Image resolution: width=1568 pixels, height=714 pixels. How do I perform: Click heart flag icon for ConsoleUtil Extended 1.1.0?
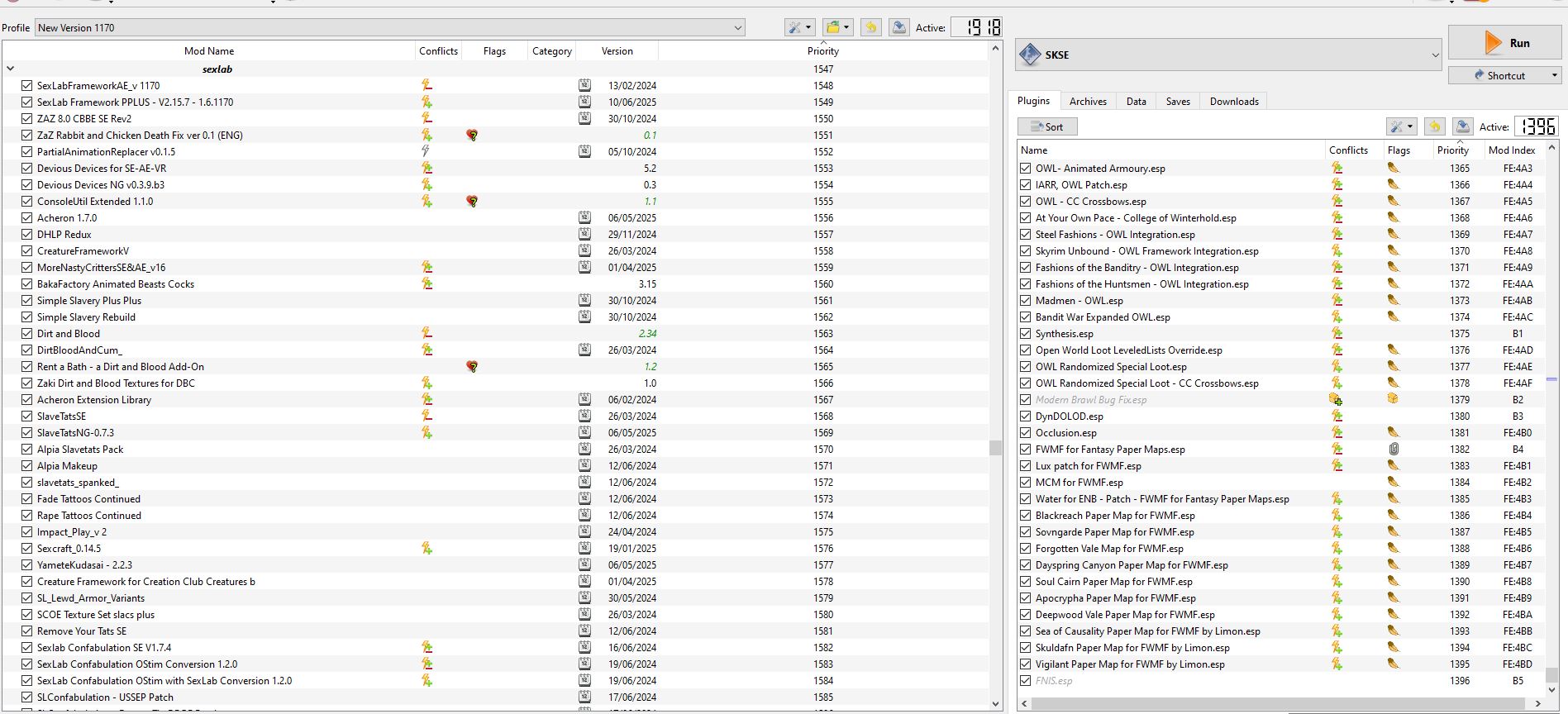472,201
